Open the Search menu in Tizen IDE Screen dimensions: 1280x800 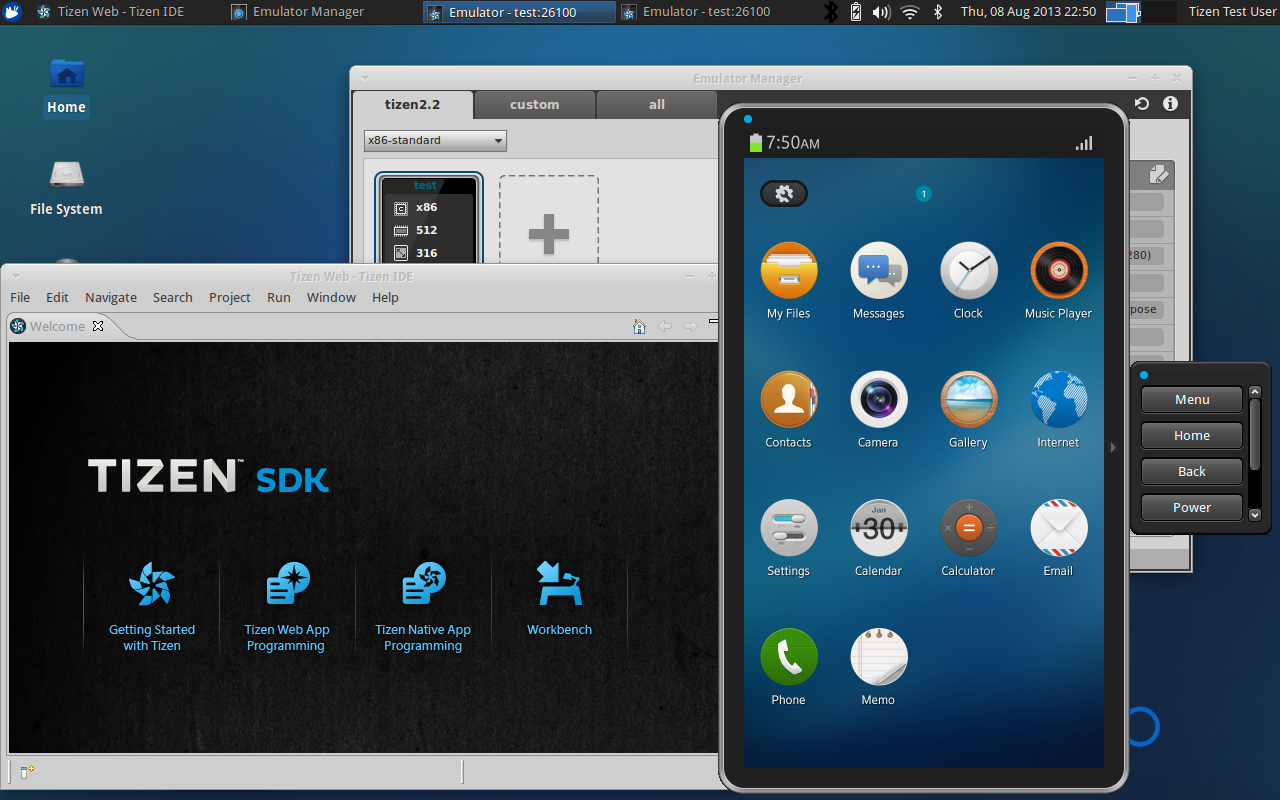pyautogui.click(x=173, y=297)
